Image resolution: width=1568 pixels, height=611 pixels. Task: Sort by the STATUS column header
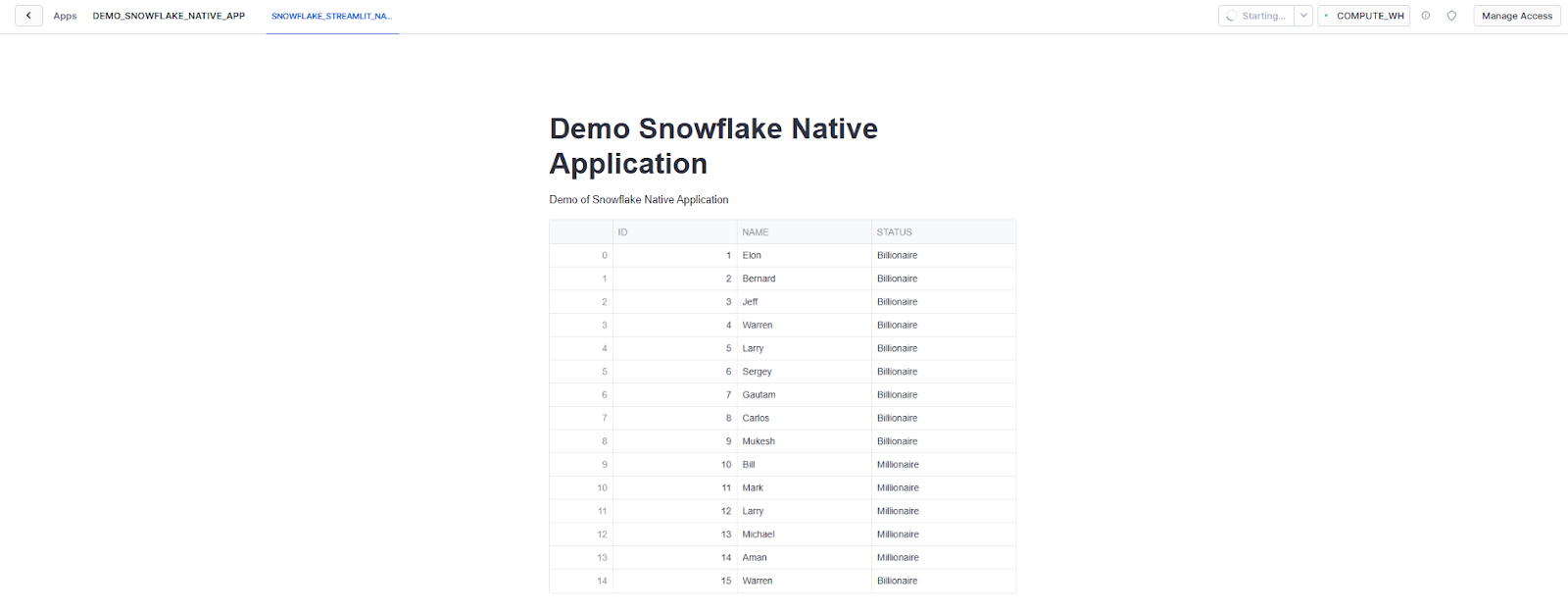pos(944,232)
